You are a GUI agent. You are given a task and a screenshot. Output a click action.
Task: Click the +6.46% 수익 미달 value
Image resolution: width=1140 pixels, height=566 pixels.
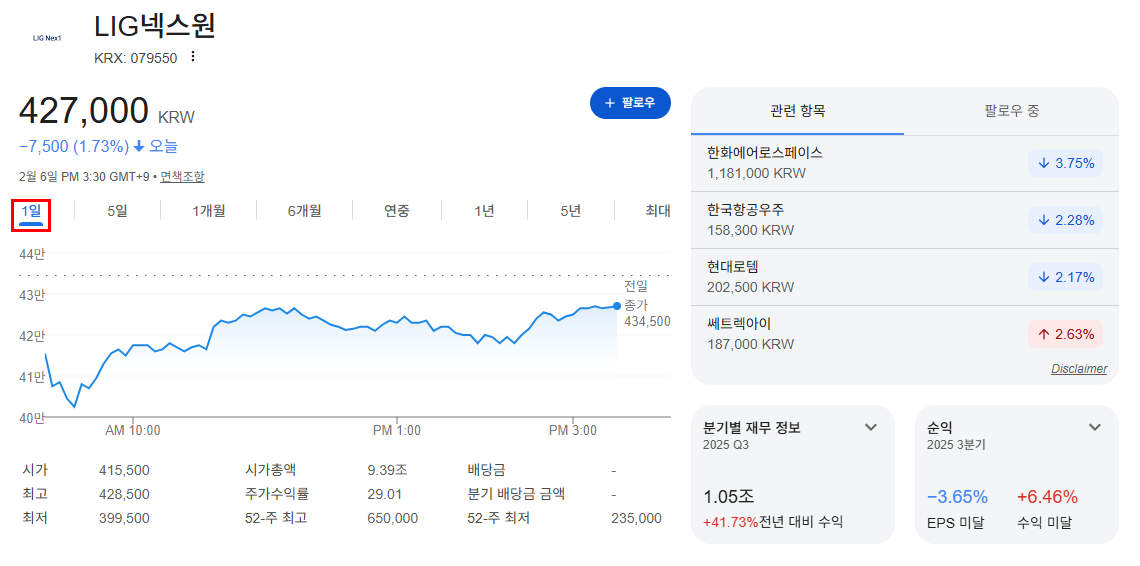coord(1047,498)
